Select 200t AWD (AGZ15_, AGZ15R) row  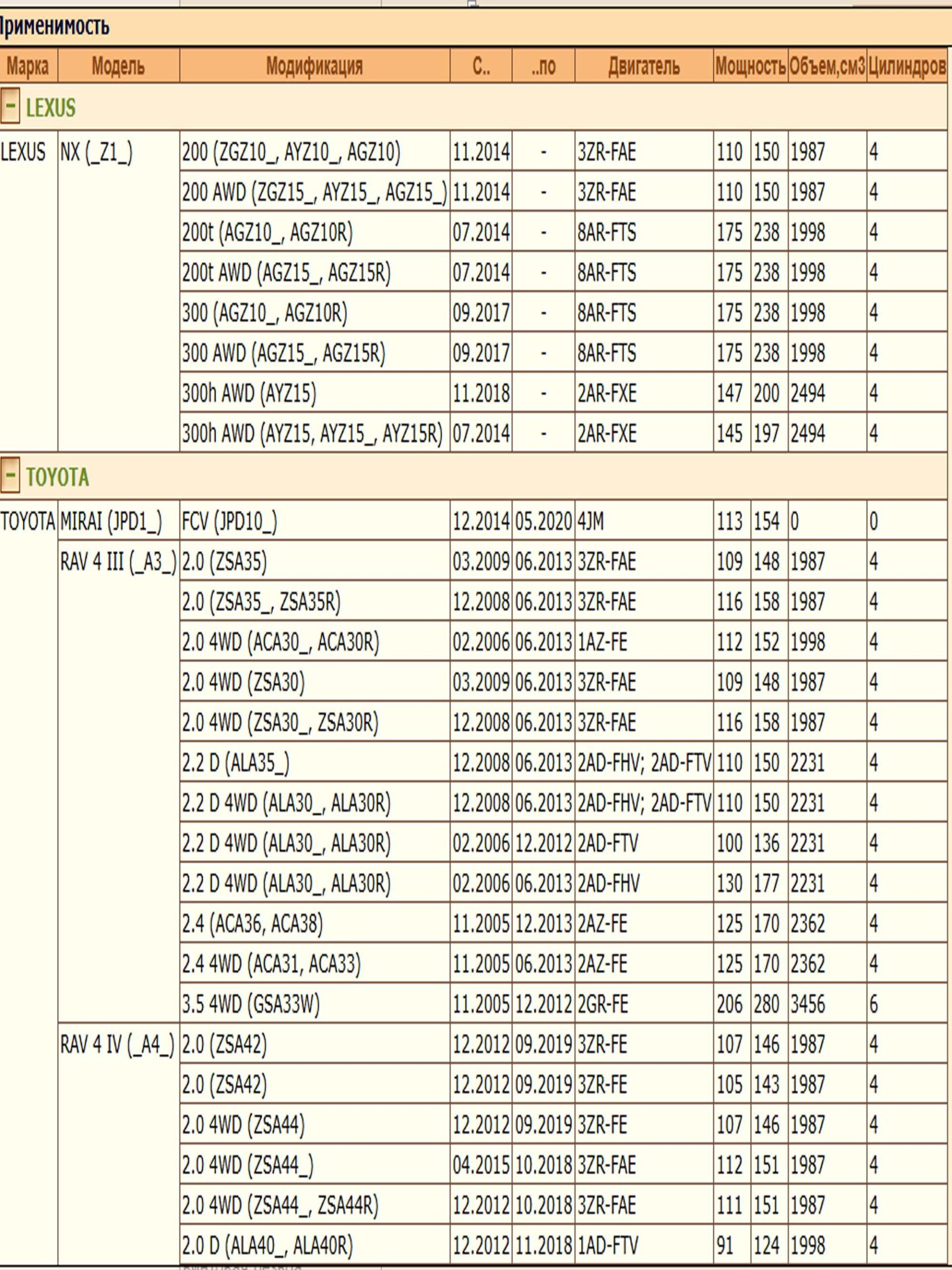pos(287,273)
